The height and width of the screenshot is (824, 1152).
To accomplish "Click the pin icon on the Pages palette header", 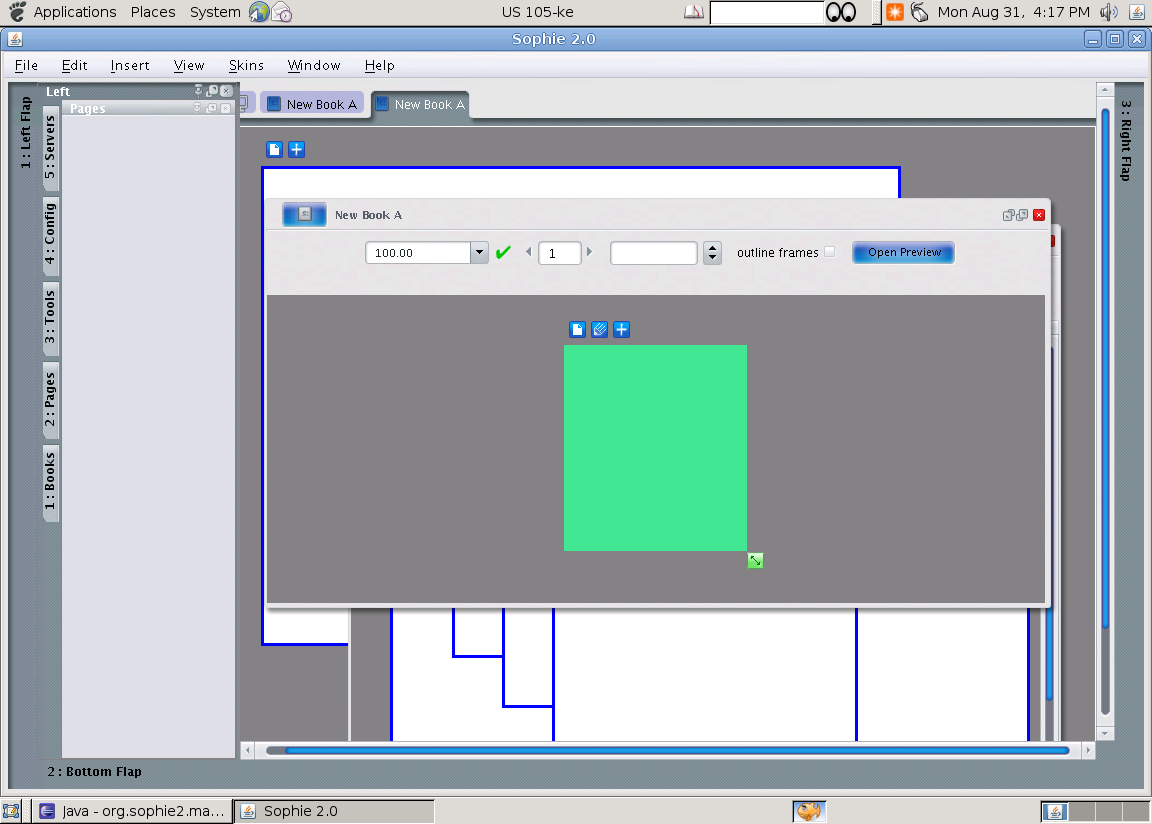I will point(197,108).
